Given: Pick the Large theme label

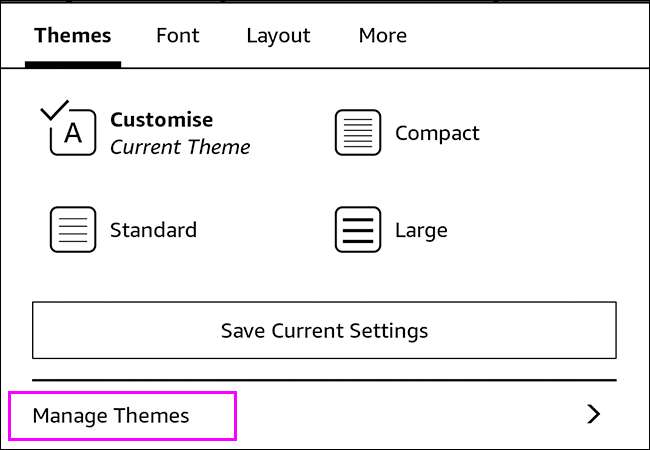Looking at the screenshot, I should (421, 230).
